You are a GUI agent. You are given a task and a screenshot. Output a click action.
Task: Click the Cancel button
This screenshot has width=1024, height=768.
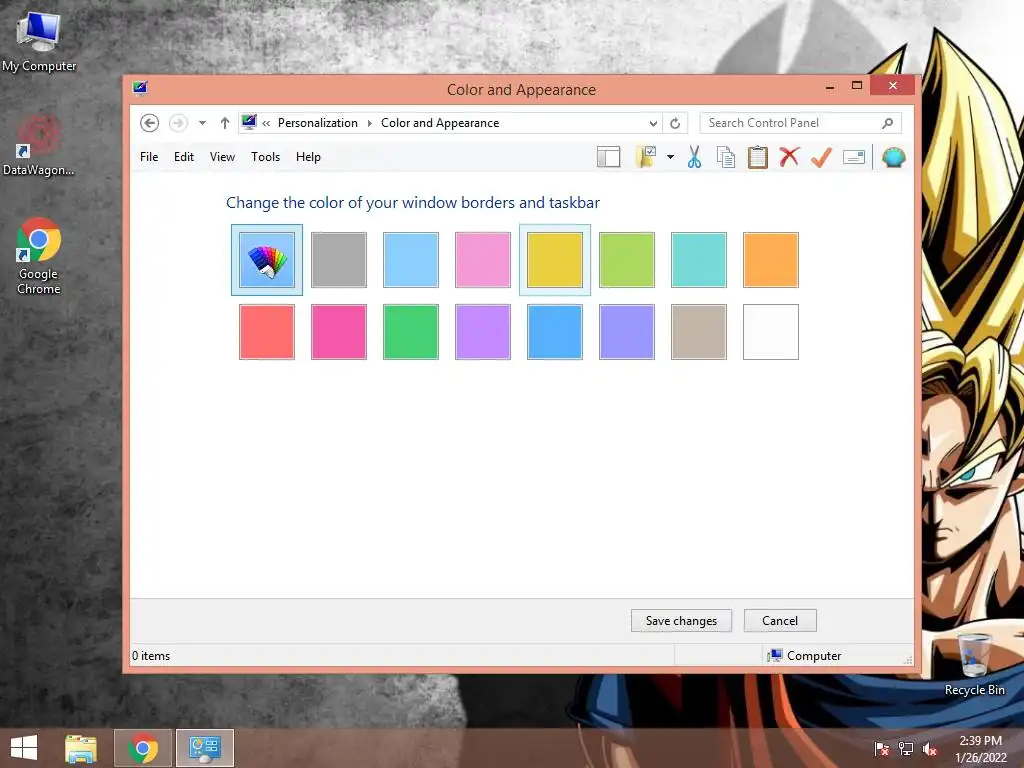[x=780, y=620]
